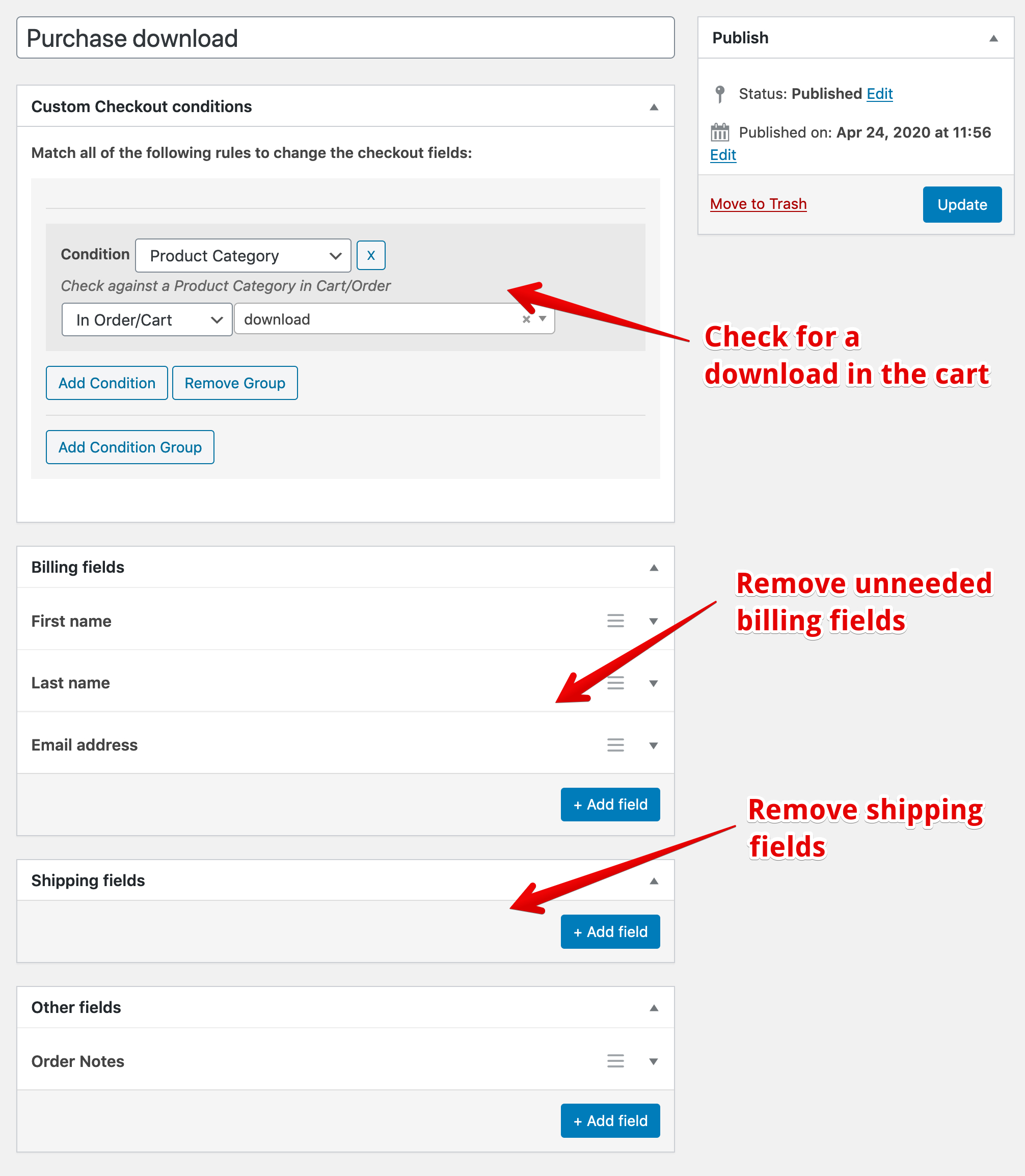The width and height of the screenshot is (1025, 1176).
Task: Edit the published status
Action: click(x=879, y=93)
